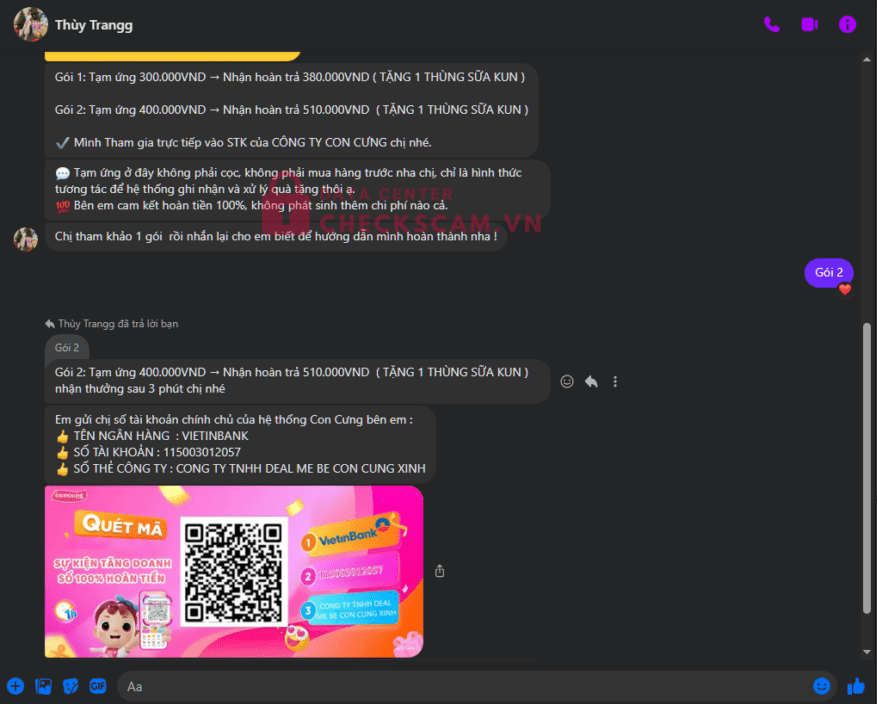Attach a photo using the image icon
The image size is (877, 704).
(43, 686)
